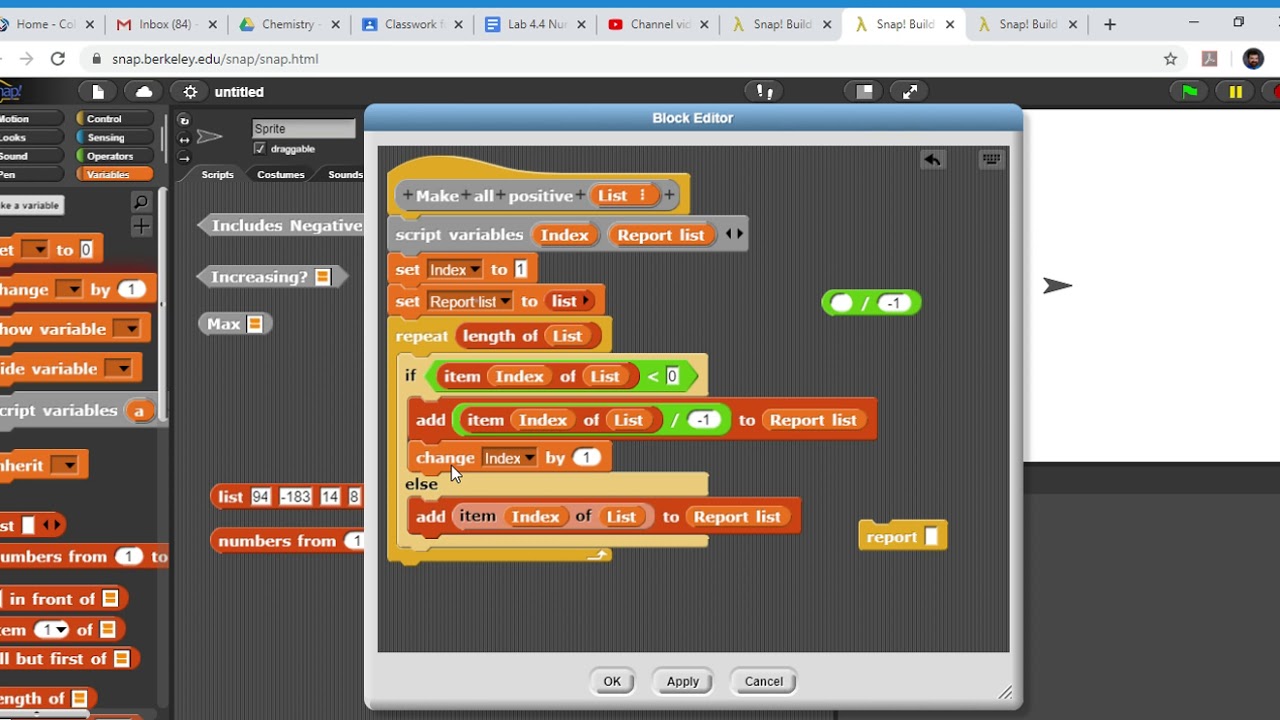The image size is (1280, 720).
Task: Click the plus before Make in block prototype
Action: pos(407,196)
